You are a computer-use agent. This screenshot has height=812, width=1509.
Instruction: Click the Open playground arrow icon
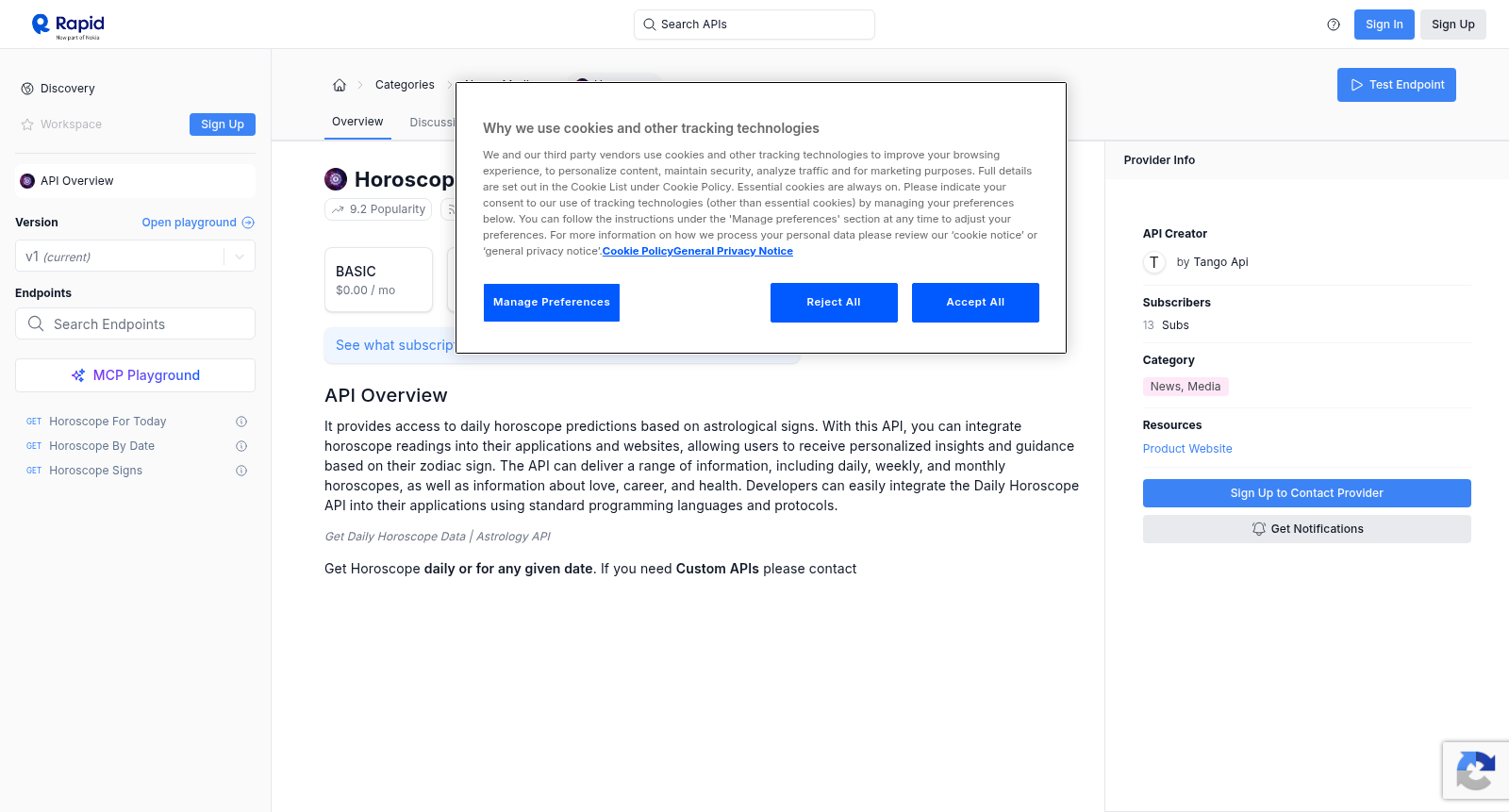pos(248,223)
